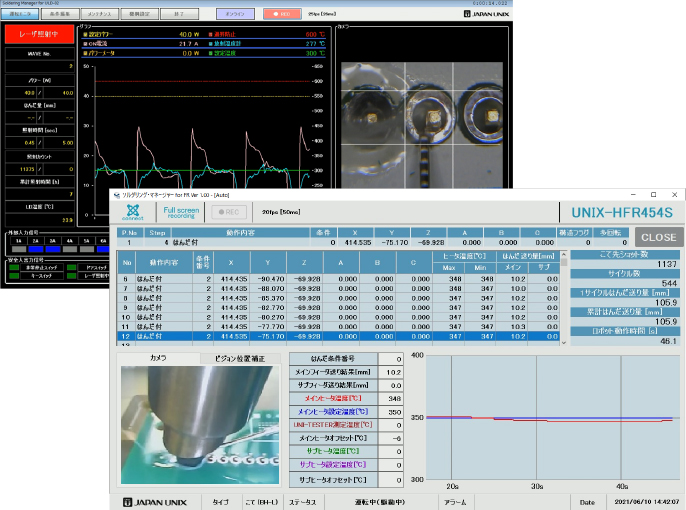This screenshot has width=686, height=510.
Task: Click external input signal 1A indicator
Action: coord(19,249)
